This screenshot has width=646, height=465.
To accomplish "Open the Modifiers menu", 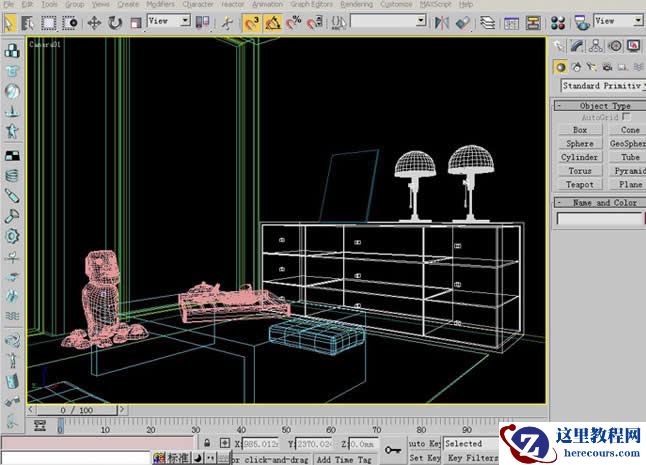I will [160, 5].
